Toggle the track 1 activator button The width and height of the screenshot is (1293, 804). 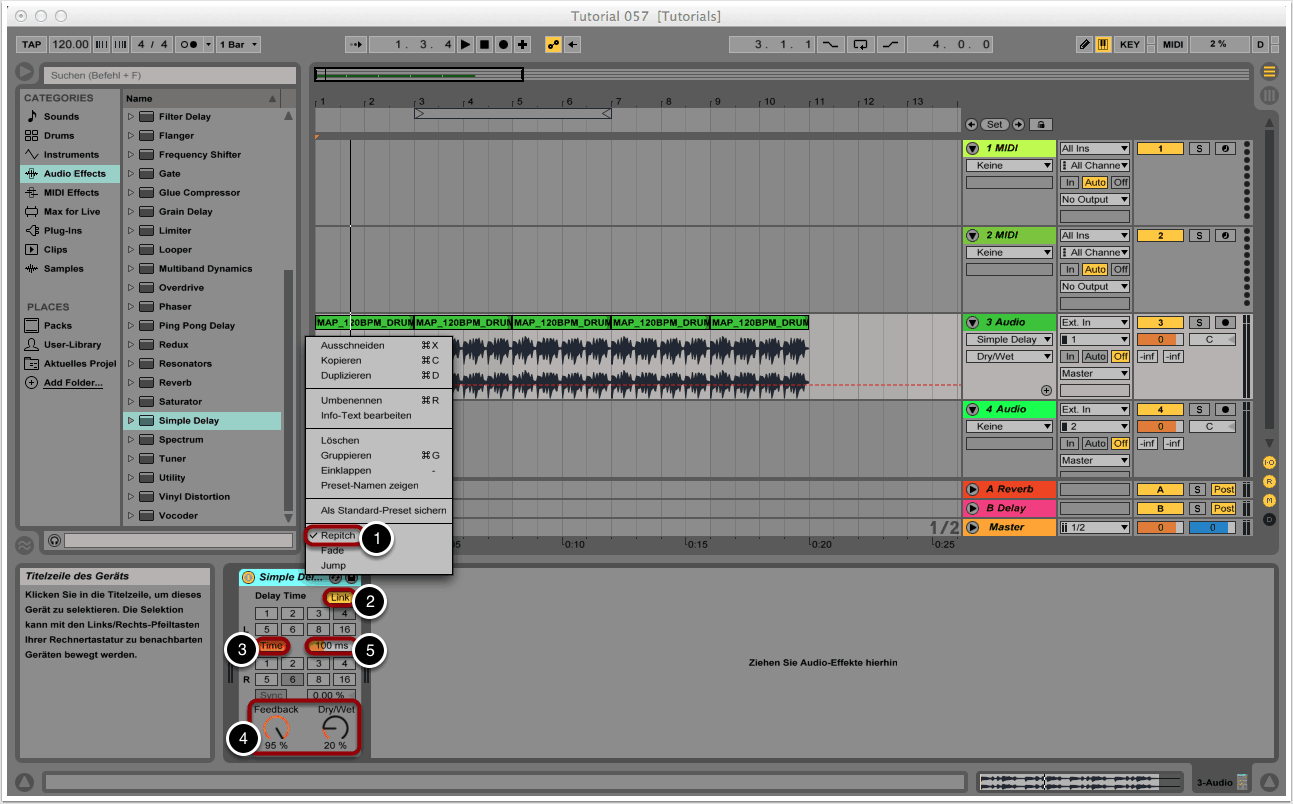click(1161, 149)
